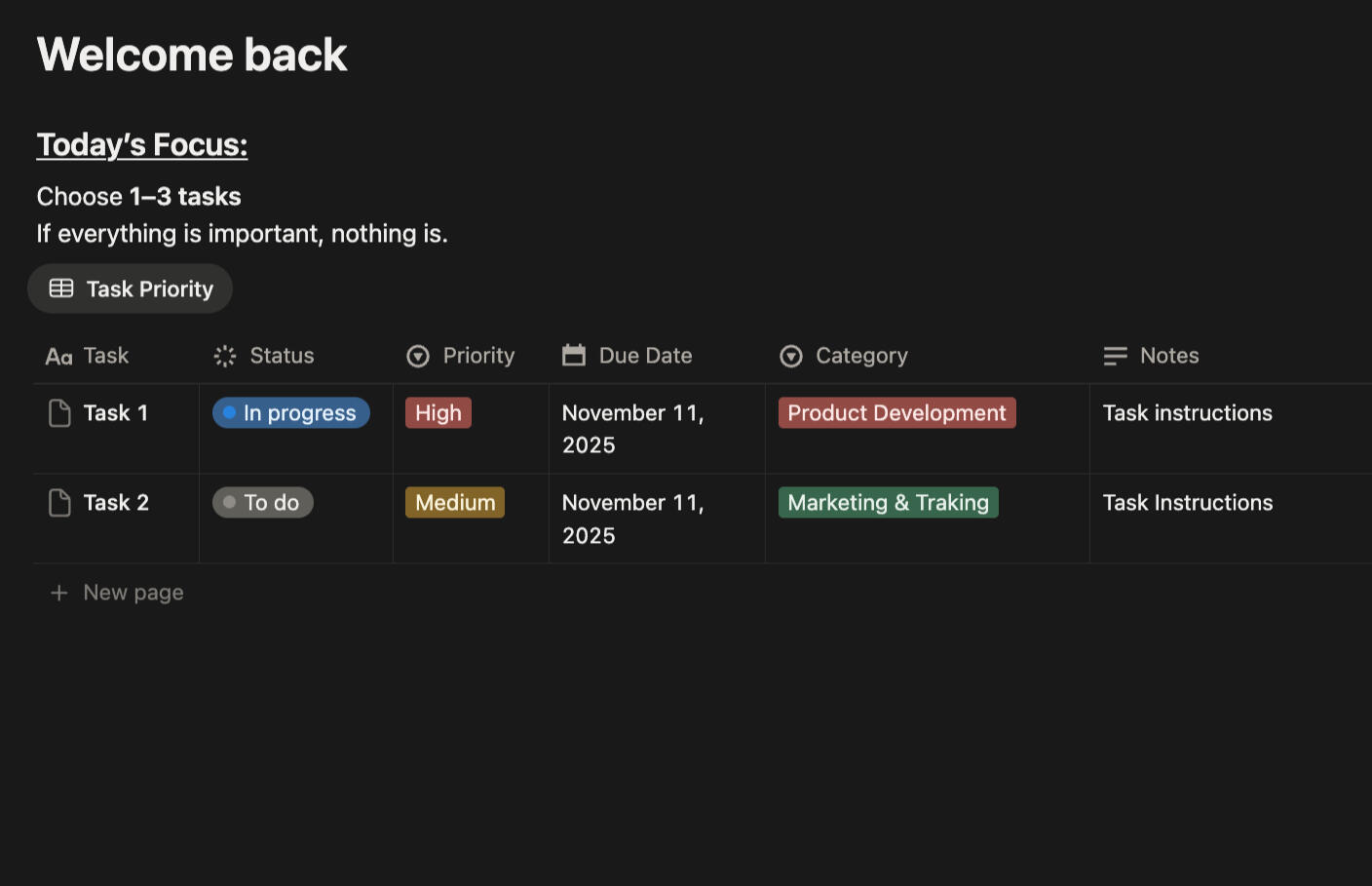The image size is (1372, 886).
Task: Change the High priority tag
Action: [x=438, y=413]
